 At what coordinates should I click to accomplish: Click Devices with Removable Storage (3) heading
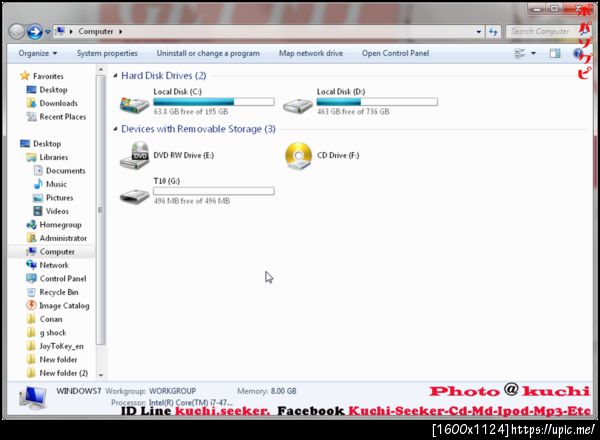pyautogui.click(x=198, y=129)
